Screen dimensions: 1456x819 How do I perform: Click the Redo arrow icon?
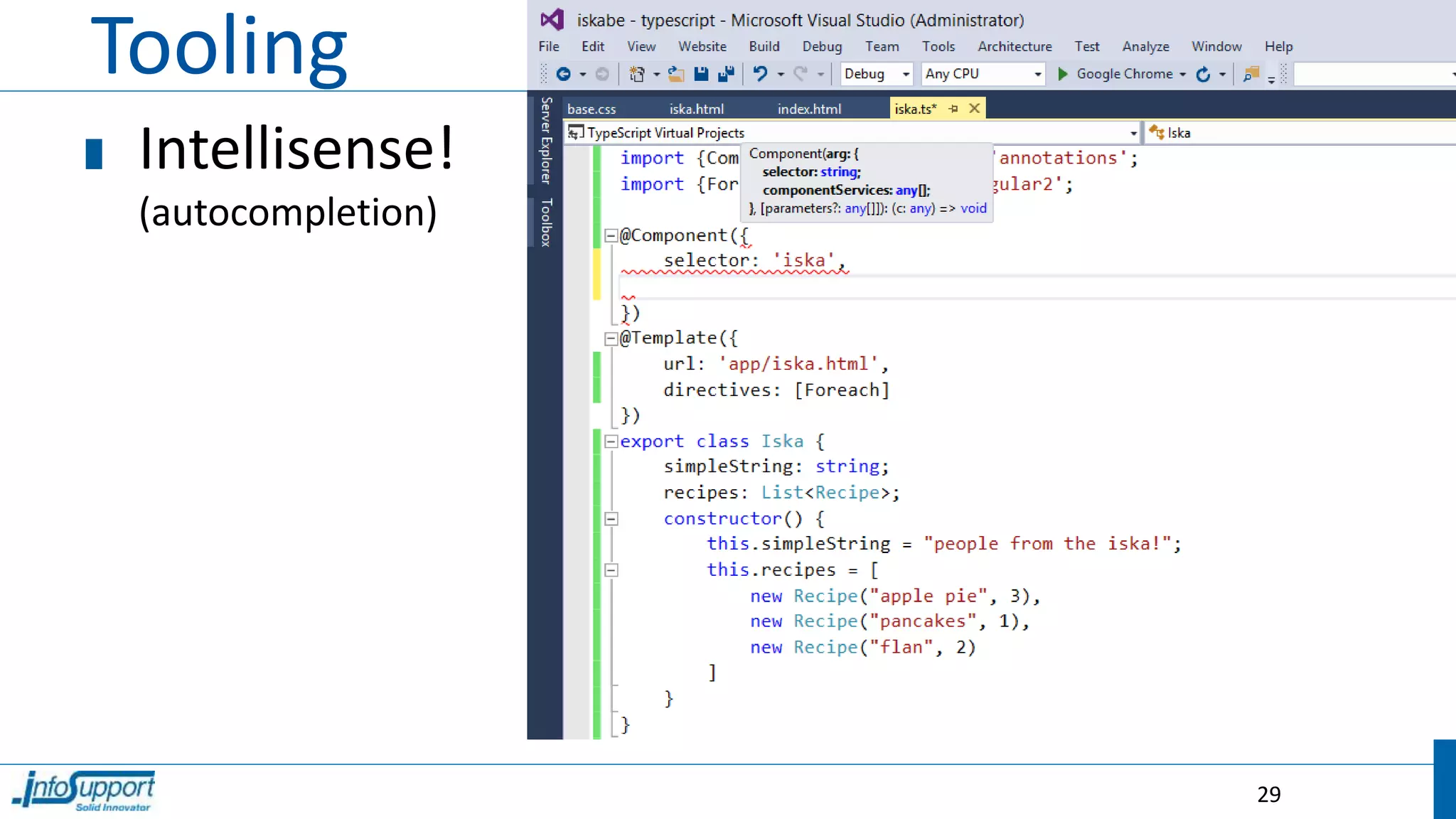click(801, 74)
